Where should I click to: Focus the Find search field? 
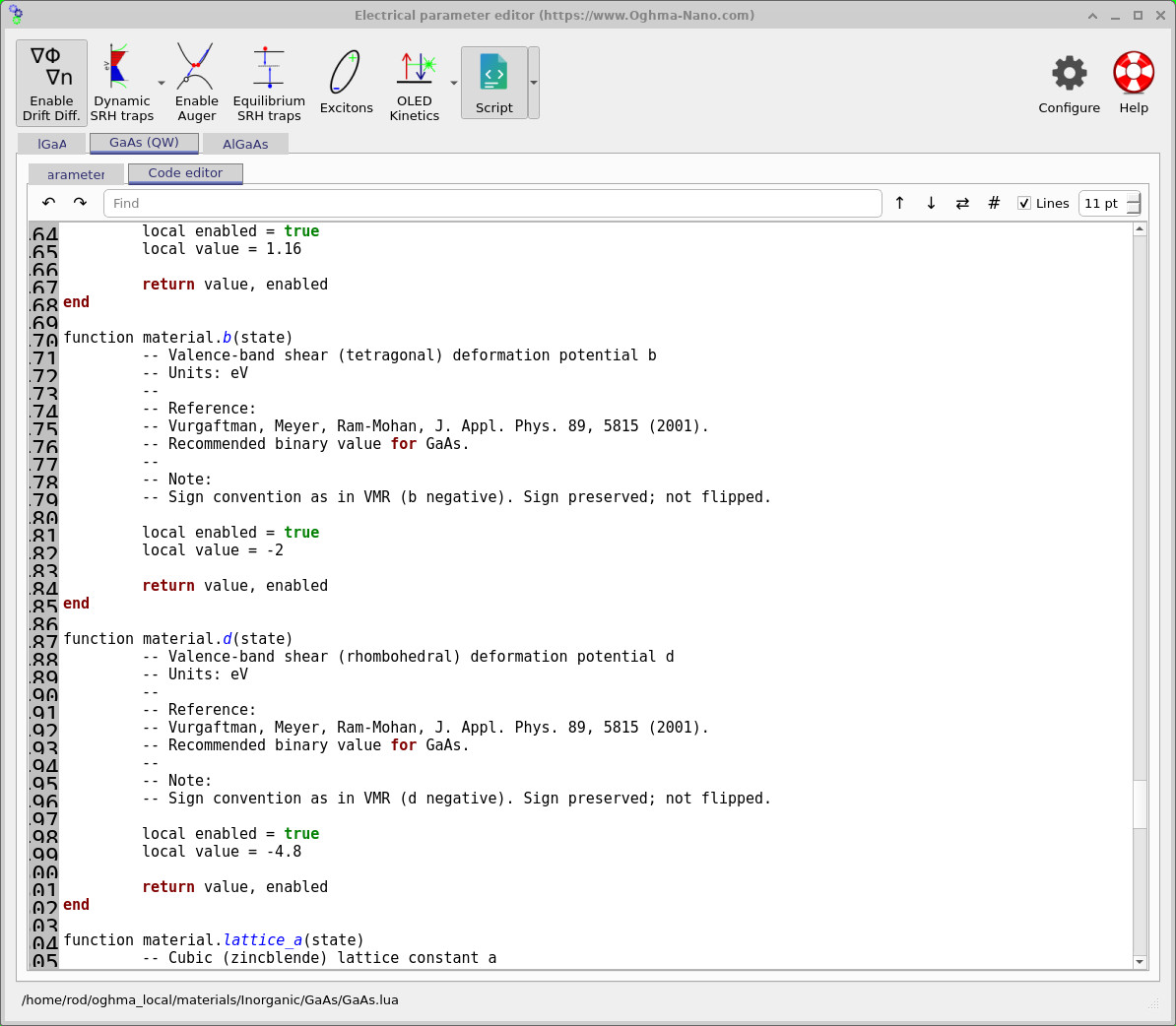492,203
